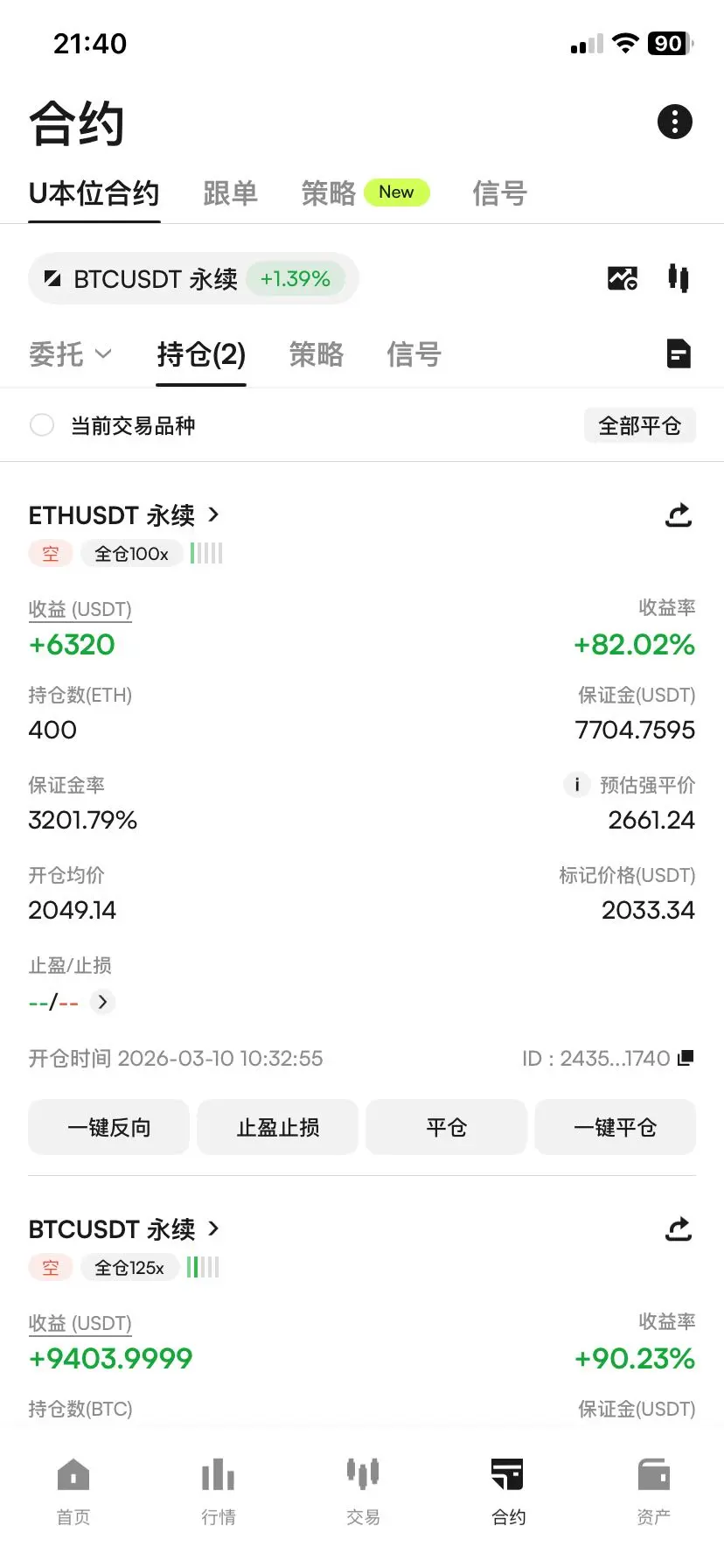724x1568 pixels.
Task: Select the BTCUSDT 永续 pair selector pill
Action: tap(193, 278)
